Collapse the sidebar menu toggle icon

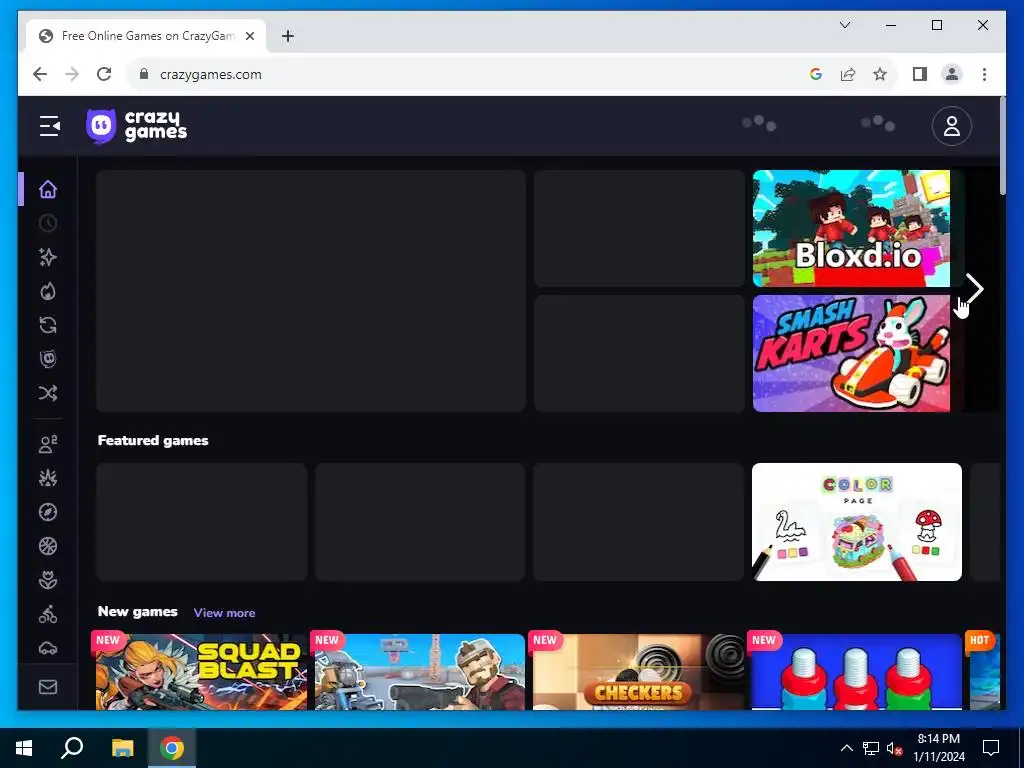tap(50, 126)
